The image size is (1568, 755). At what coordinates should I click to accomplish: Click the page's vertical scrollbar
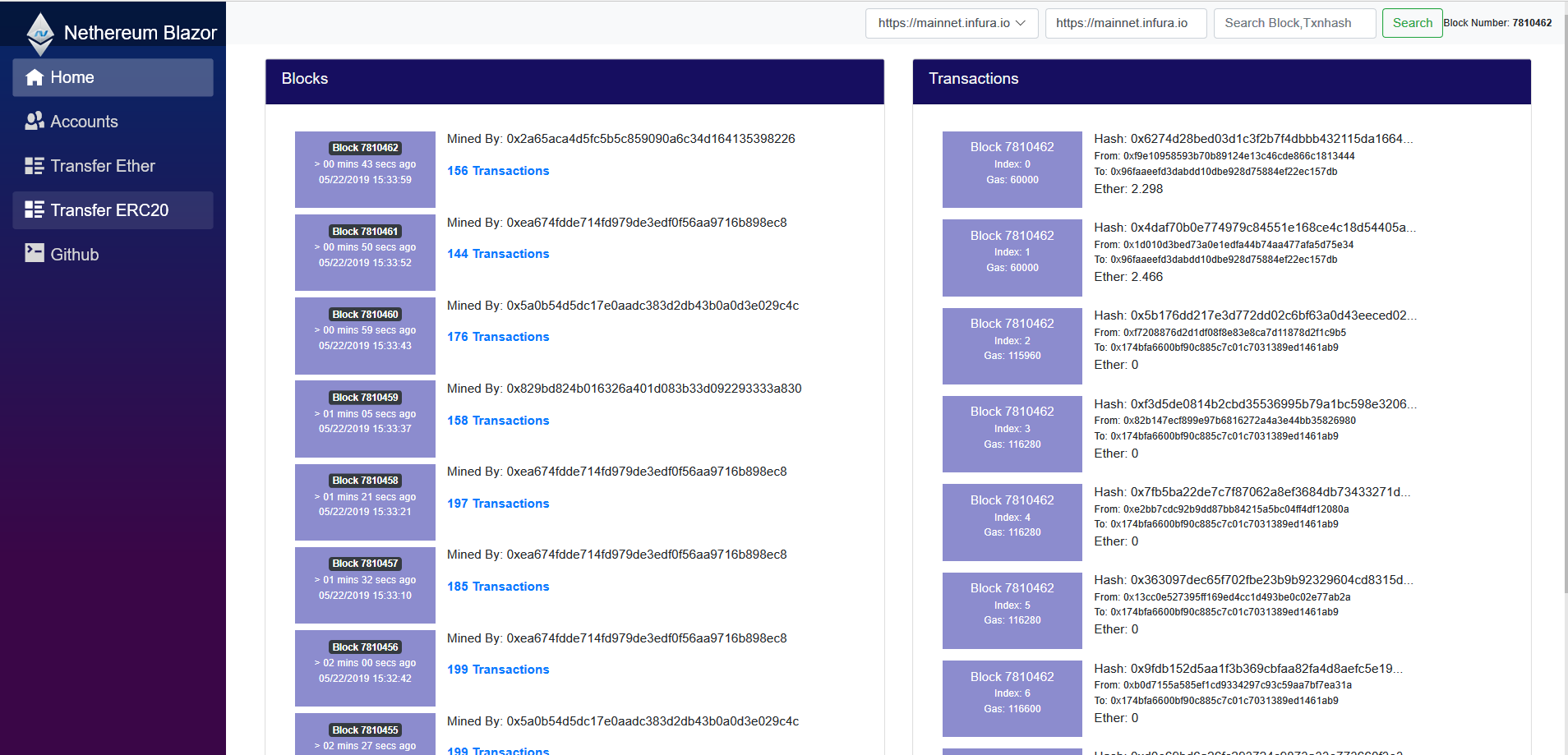click(x=1563, y=329)
